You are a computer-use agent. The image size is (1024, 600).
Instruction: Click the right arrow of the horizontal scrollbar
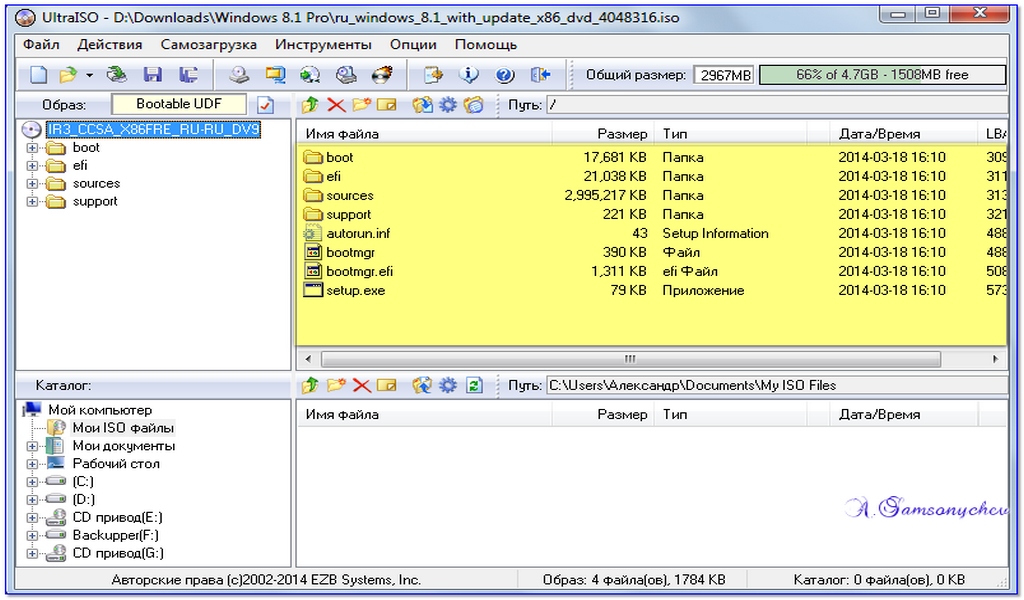[995, 359]
